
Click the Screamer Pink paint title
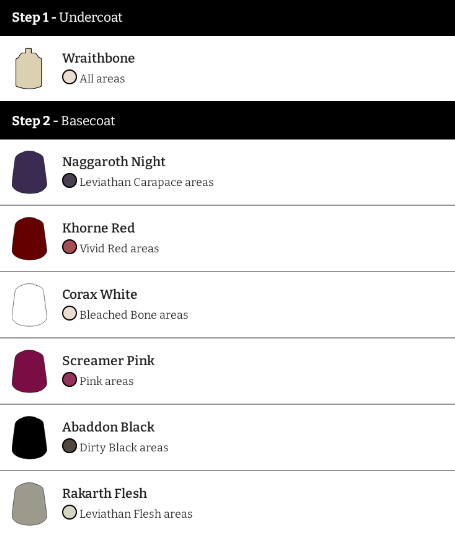(108, 360)
